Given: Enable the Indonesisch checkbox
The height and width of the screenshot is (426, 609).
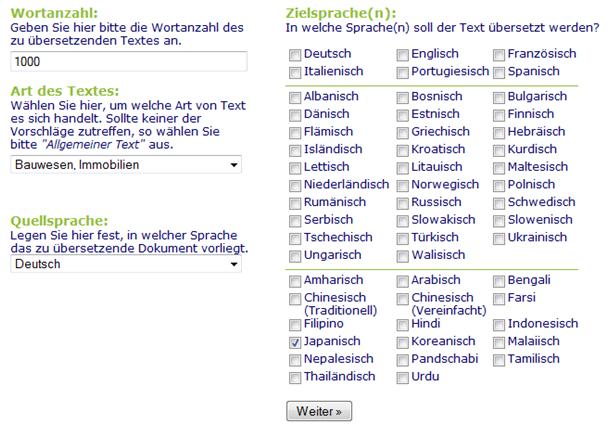Looking at the screenshot, I should tap(499, 325).
